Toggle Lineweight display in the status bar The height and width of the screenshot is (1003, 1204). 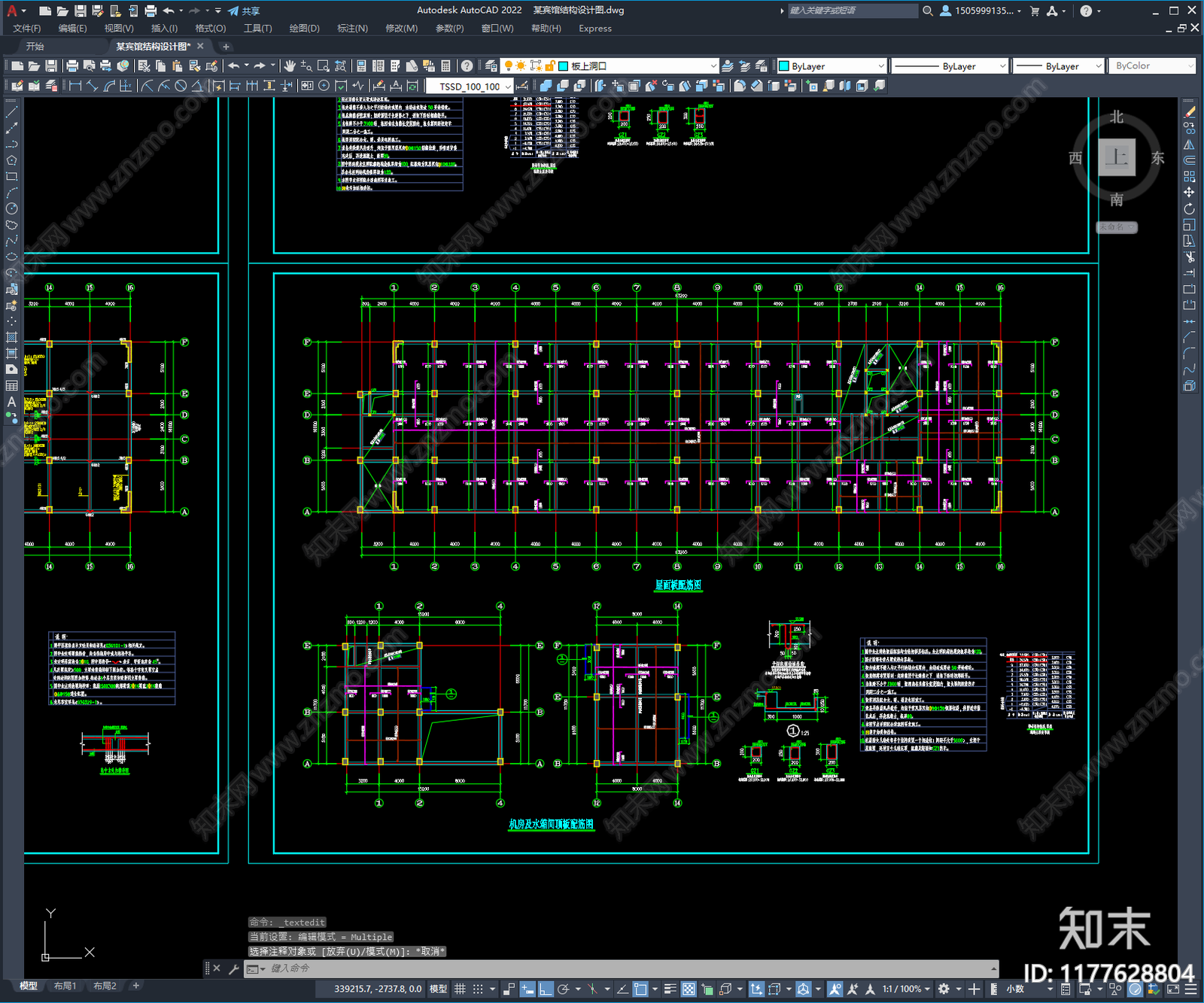click(x=670, y=989)
